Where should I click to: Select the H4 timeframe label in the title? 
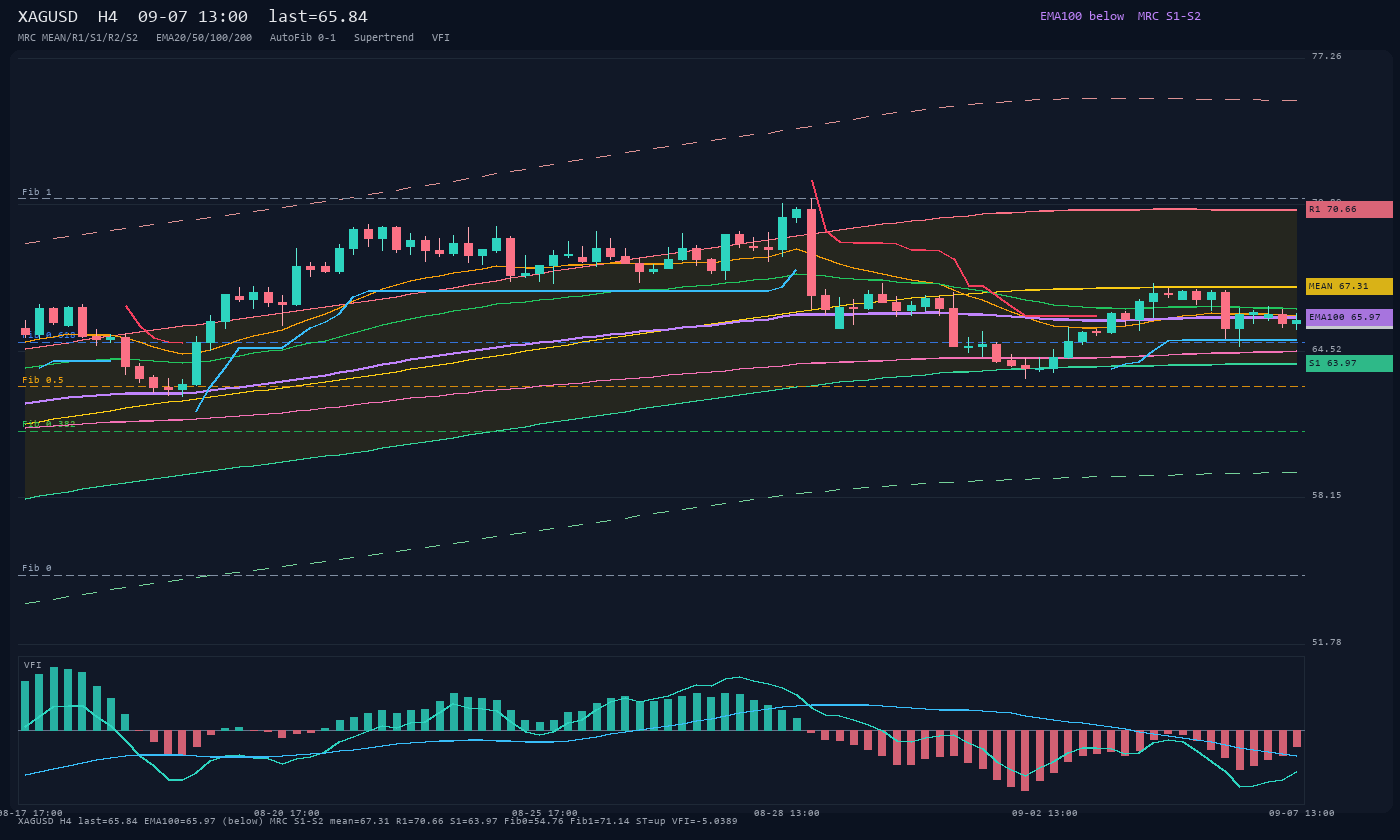[x=108, y=17]
